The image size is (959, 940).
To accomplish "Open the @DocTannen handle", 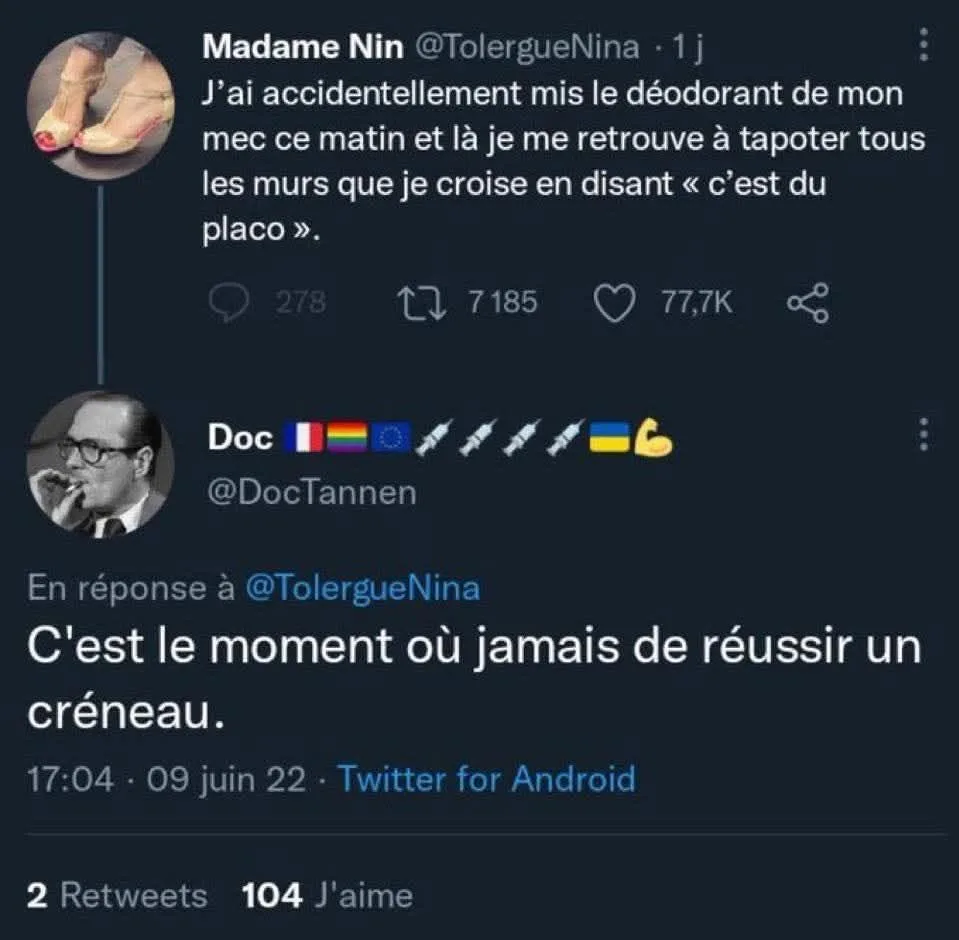I will click(312, 492).
